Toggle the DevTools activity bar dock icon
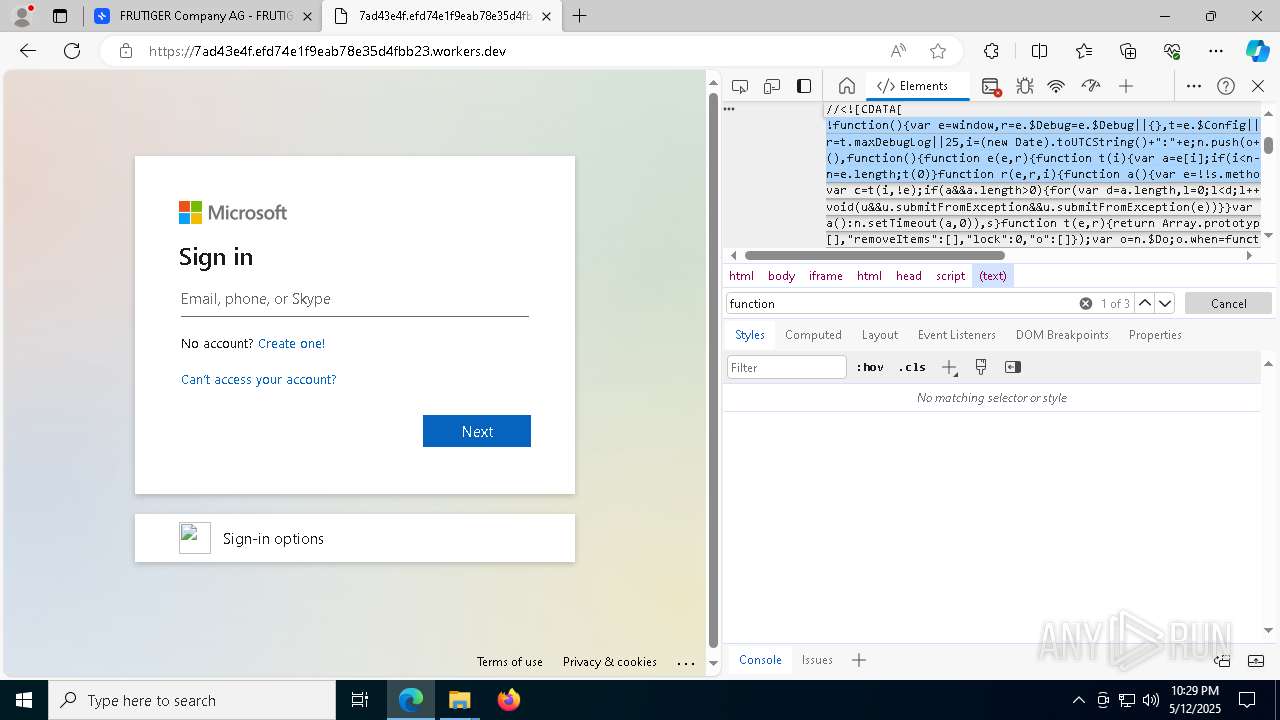The image size is (1280, 720). 804,86
